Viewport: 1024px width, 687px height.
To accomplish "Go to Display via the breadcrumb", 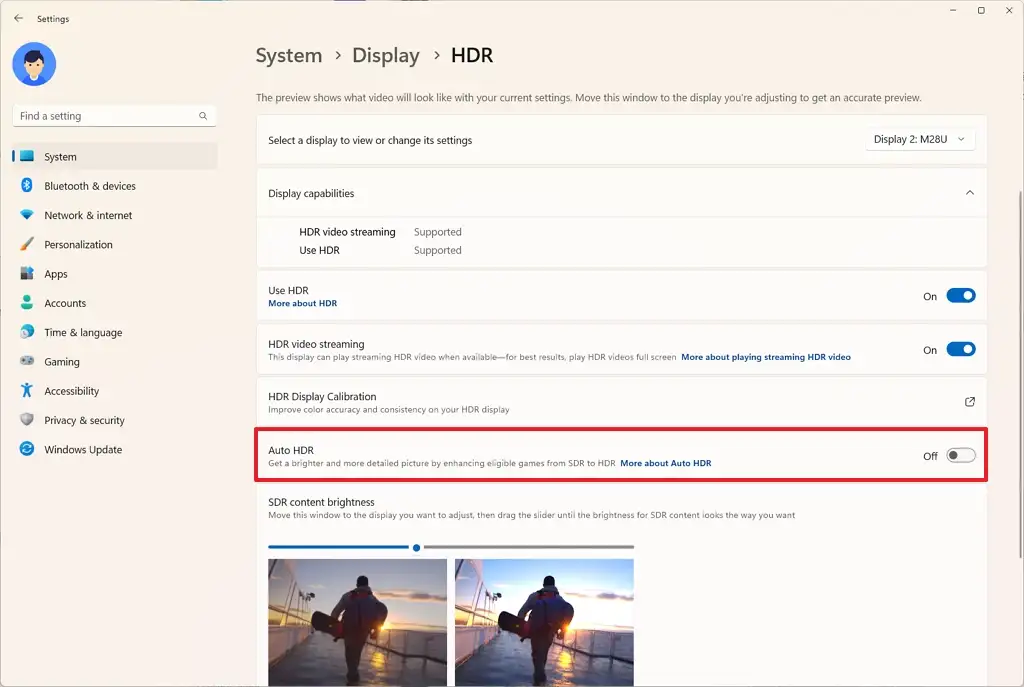I will coord(386,55).
